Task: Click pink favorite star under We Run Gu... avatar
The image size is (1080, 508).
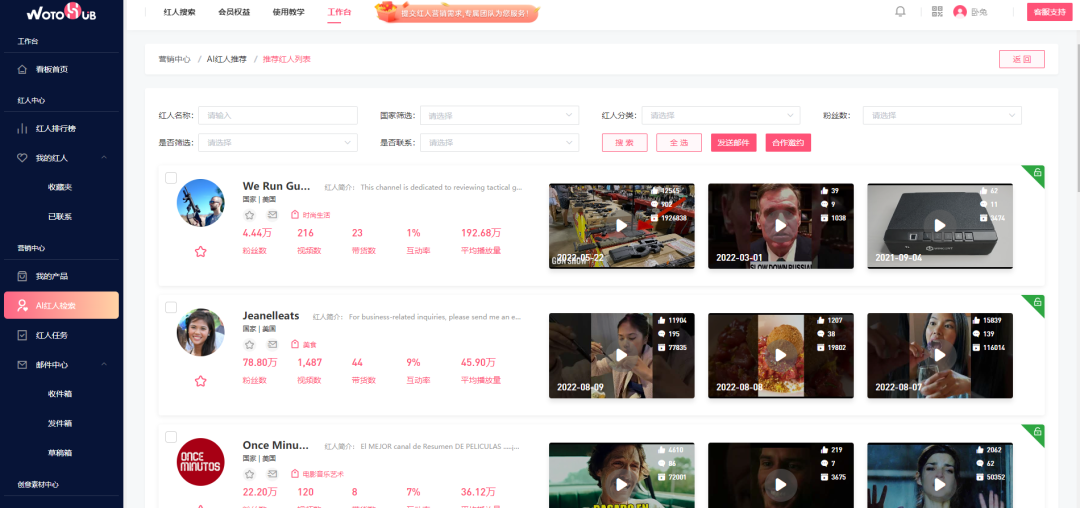Action: point(200,251)
